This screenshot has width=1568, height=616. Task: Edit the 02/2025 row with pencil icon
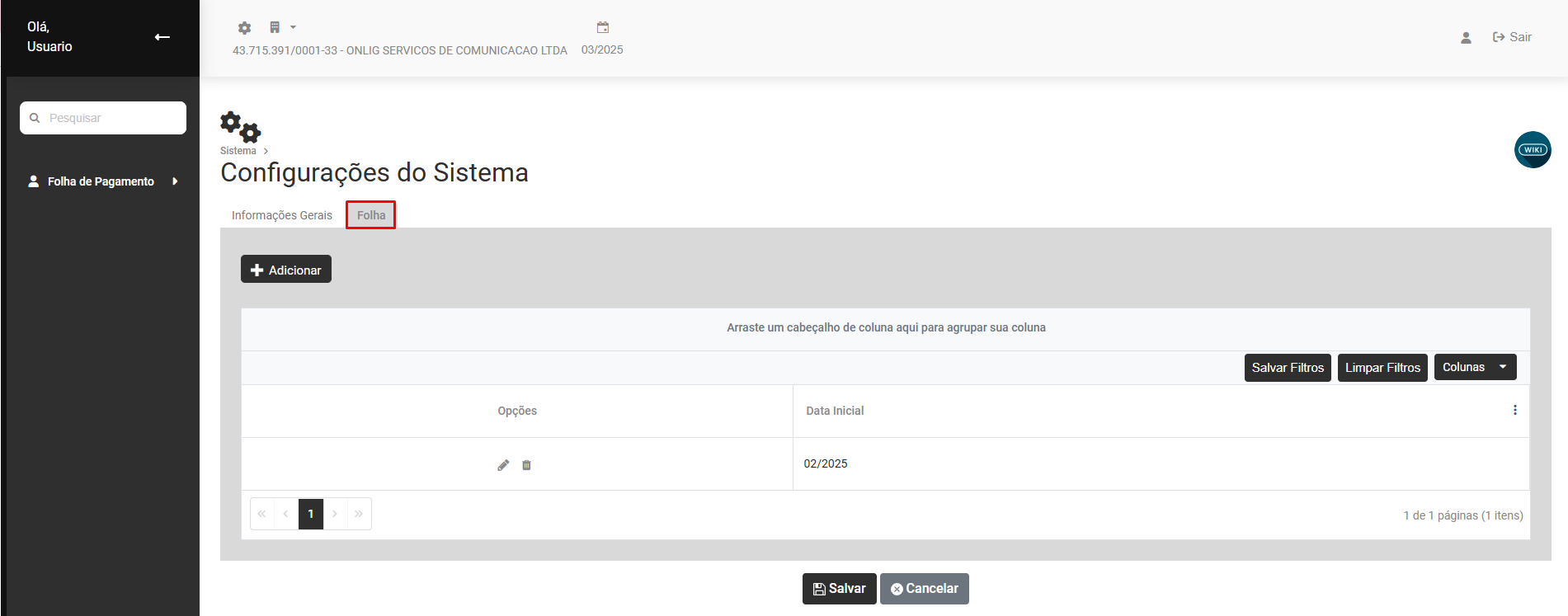click(x=503, y=465)
